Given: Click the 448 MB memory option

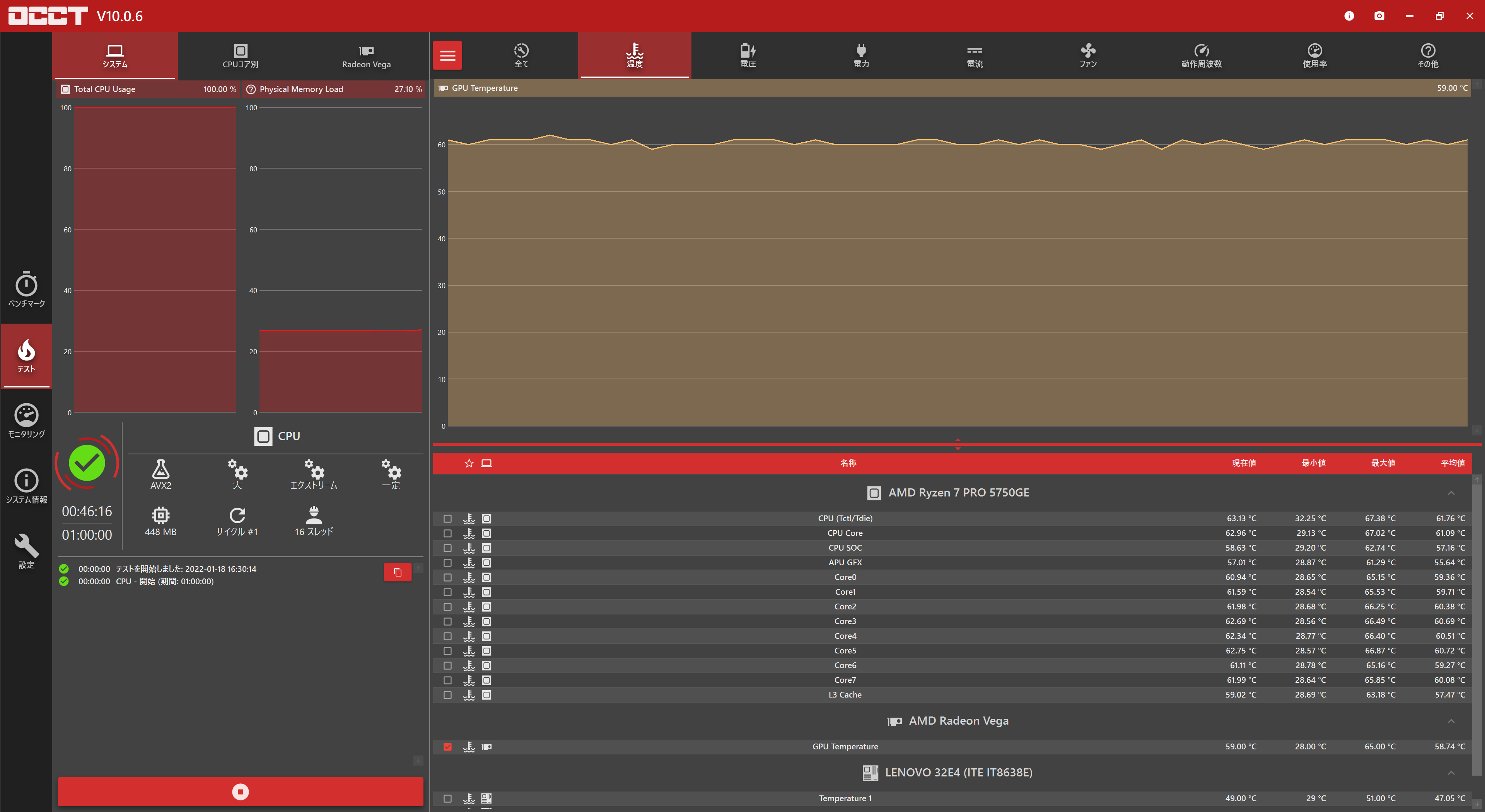Looking at the screenshot, I should pos(161,521).
